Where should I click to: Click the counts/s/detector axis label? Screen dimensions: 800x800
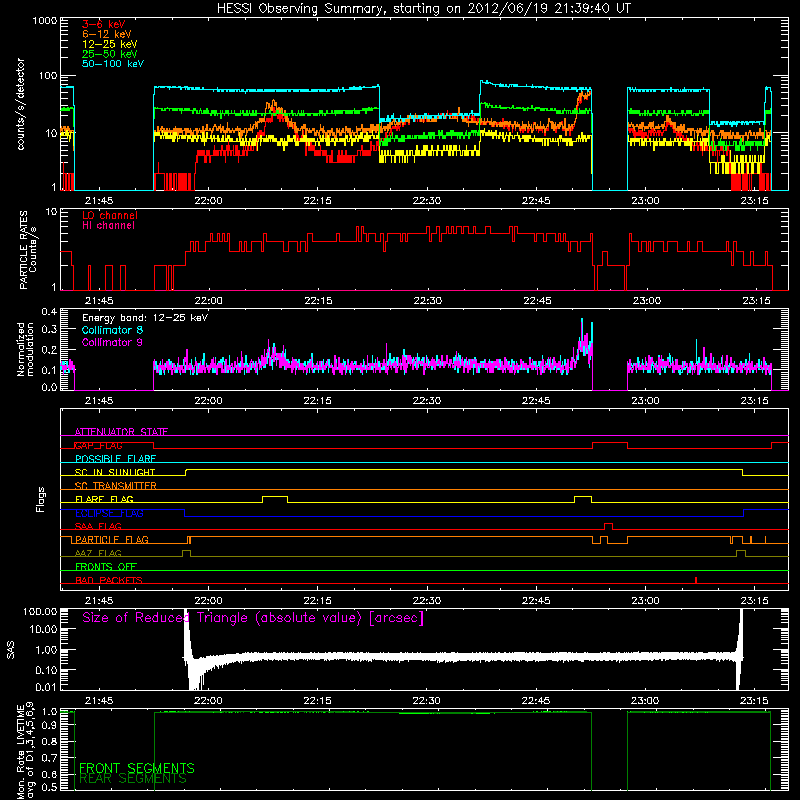tap(21, 104)
